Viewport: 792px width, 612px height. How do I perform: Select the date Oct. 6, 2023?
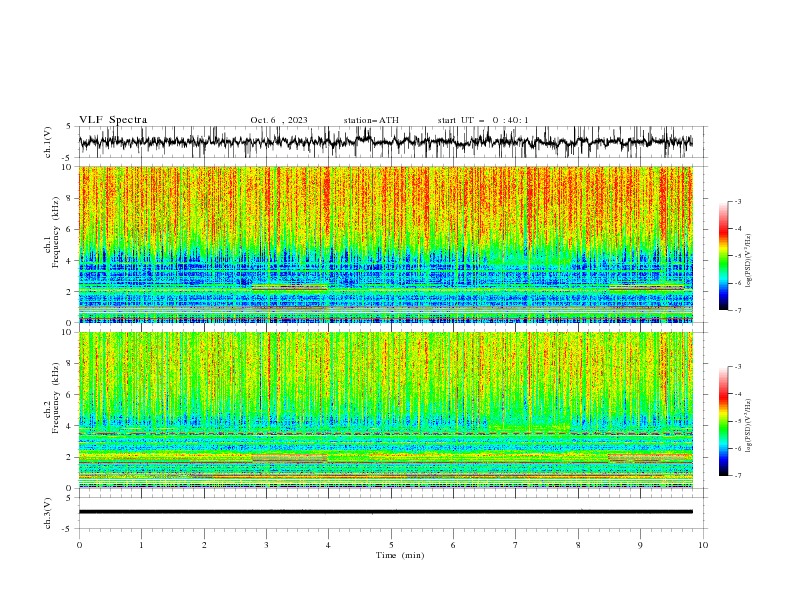pos(279,120)
